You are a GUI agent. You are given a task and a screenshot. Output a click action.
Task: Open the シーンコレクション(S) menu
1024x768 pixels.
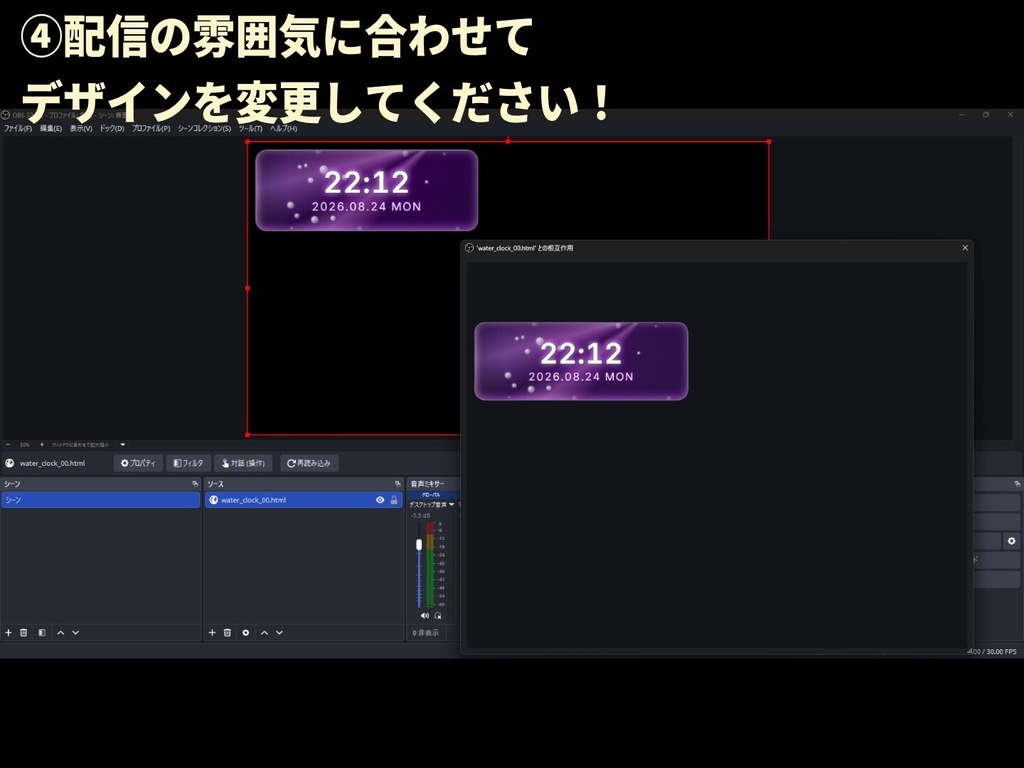(x=204, y=129)
